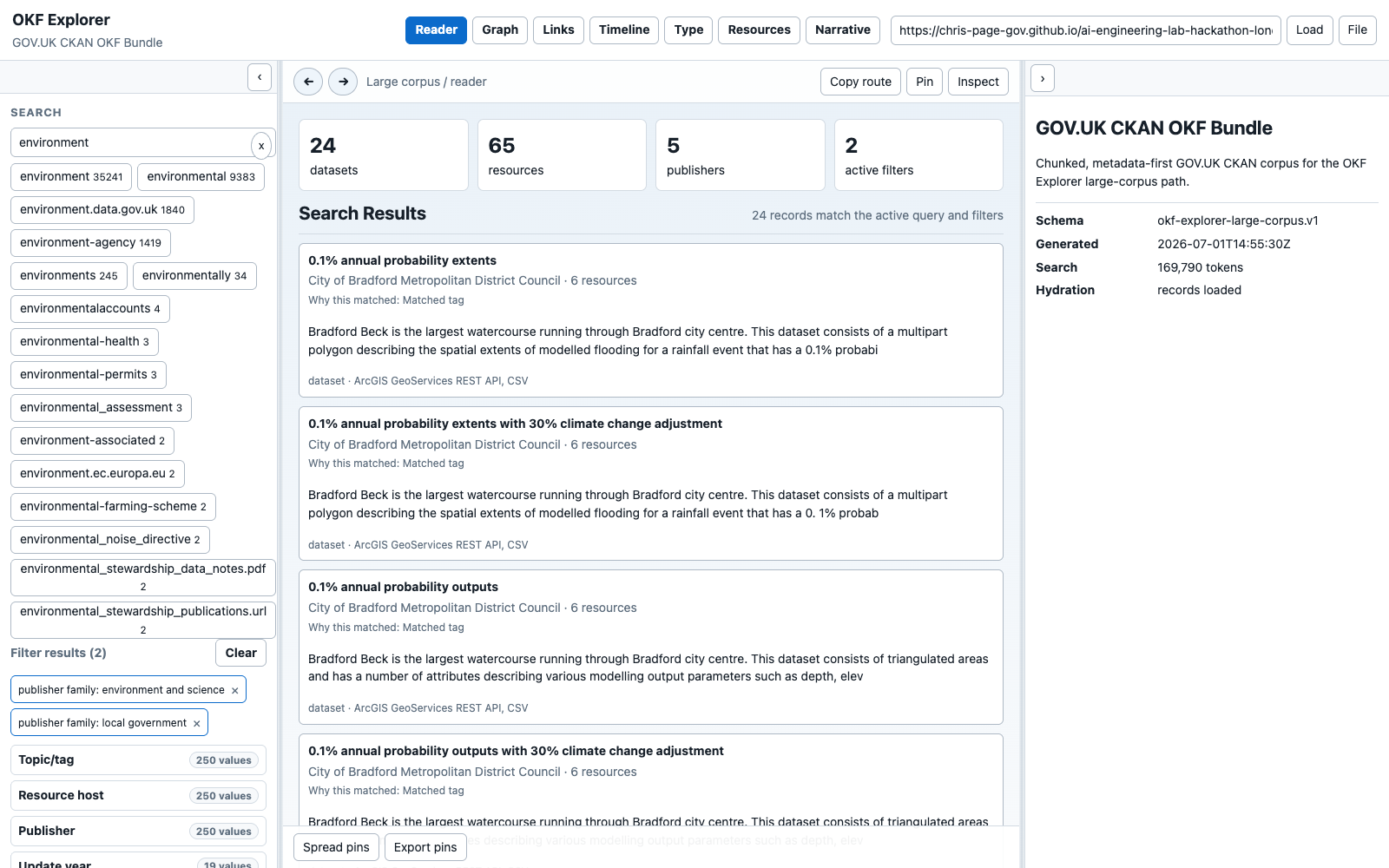This screenshot has width=1389, height=868.
Task: Select the environment.ec.europa.eu suggestion
Action: click(x=97, y=474)
